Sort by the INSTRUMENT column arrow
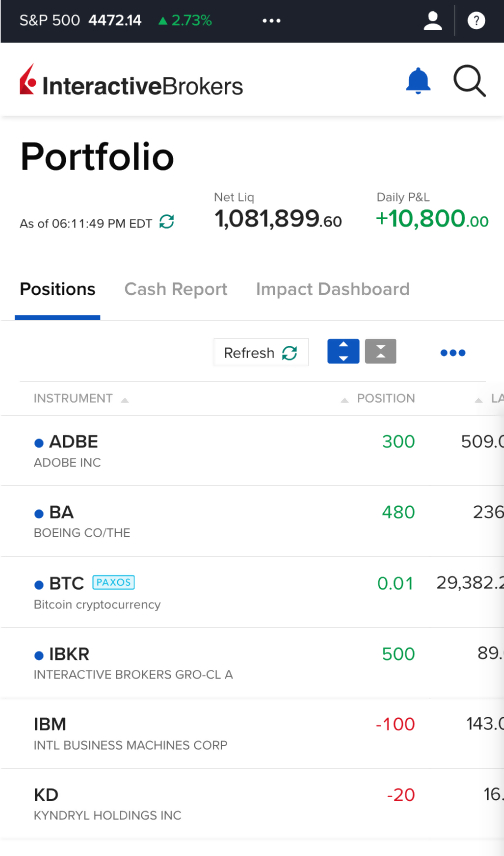This screenshot has height=856, width=504. pos(124,400)
